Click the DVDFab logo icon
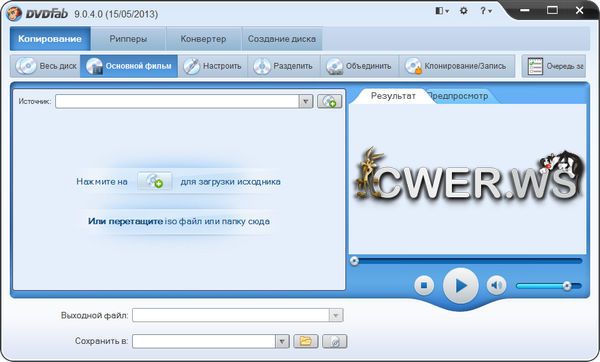600x362 pixels. click(14, 15)
